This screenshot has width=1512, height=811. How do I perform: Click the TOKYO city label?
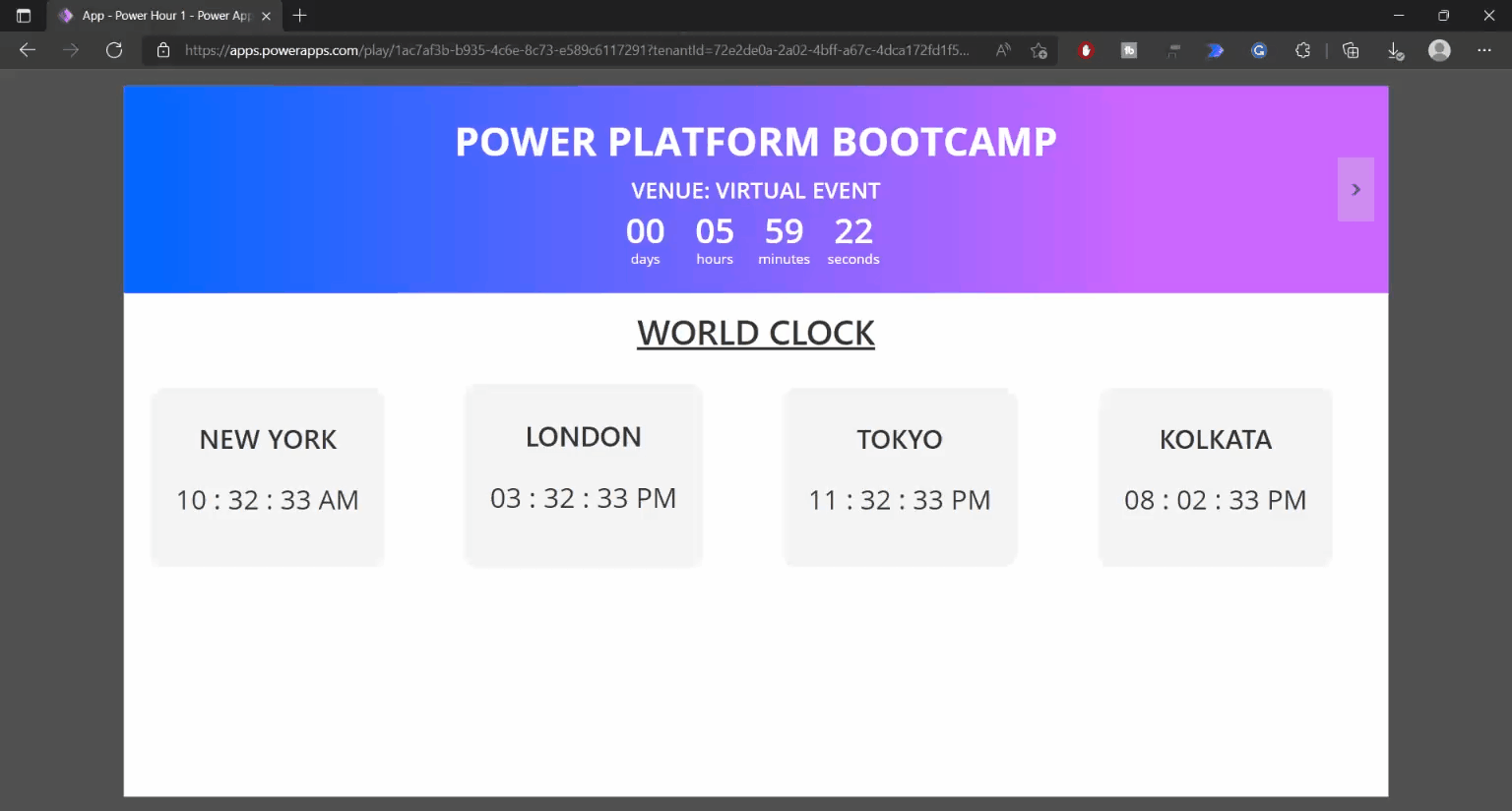pos(900,439)
